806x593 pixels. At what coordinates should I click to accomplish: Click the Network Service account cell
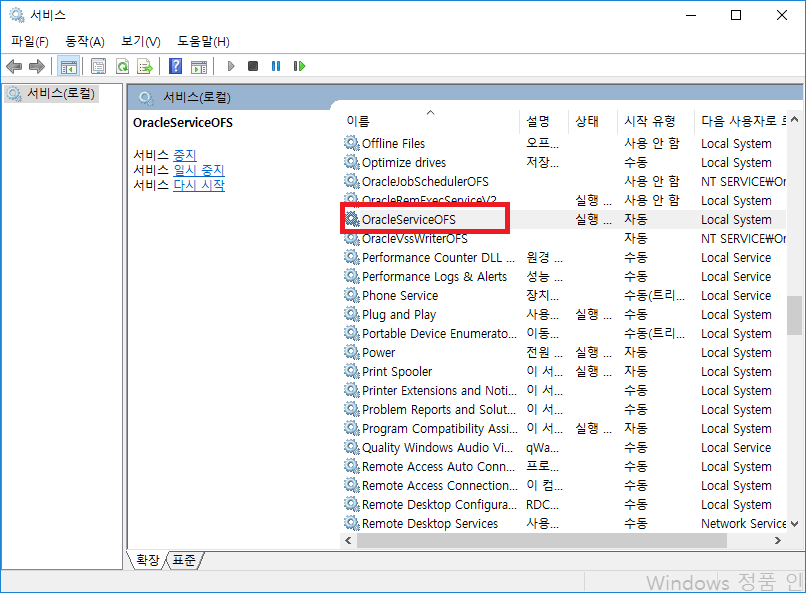click(743, 524)
